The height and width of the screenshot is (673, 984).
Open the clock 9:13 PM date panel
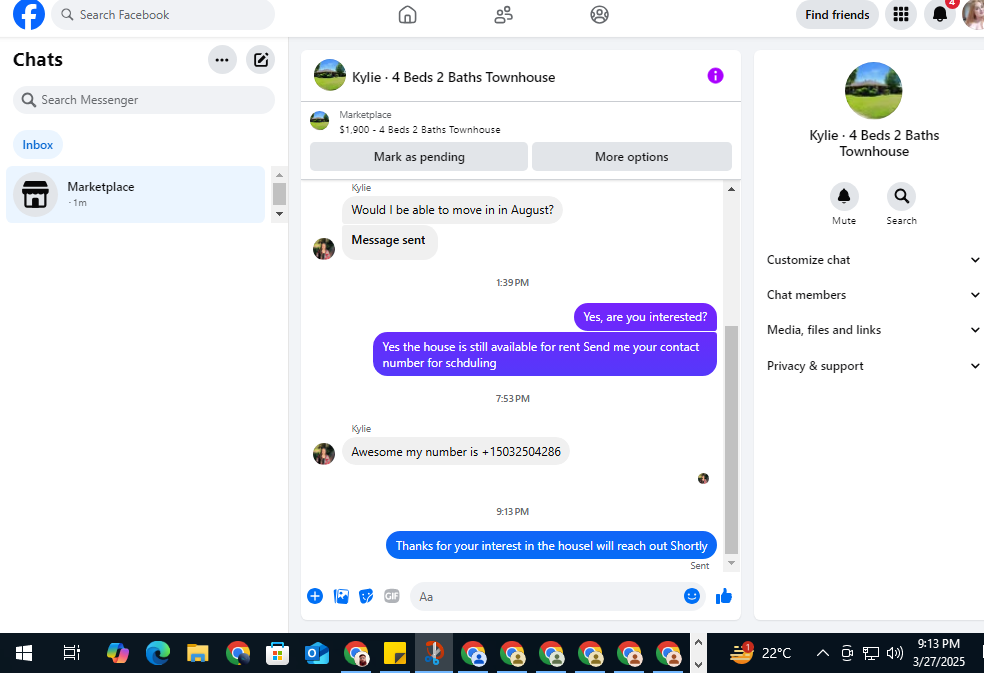(939, 653)
